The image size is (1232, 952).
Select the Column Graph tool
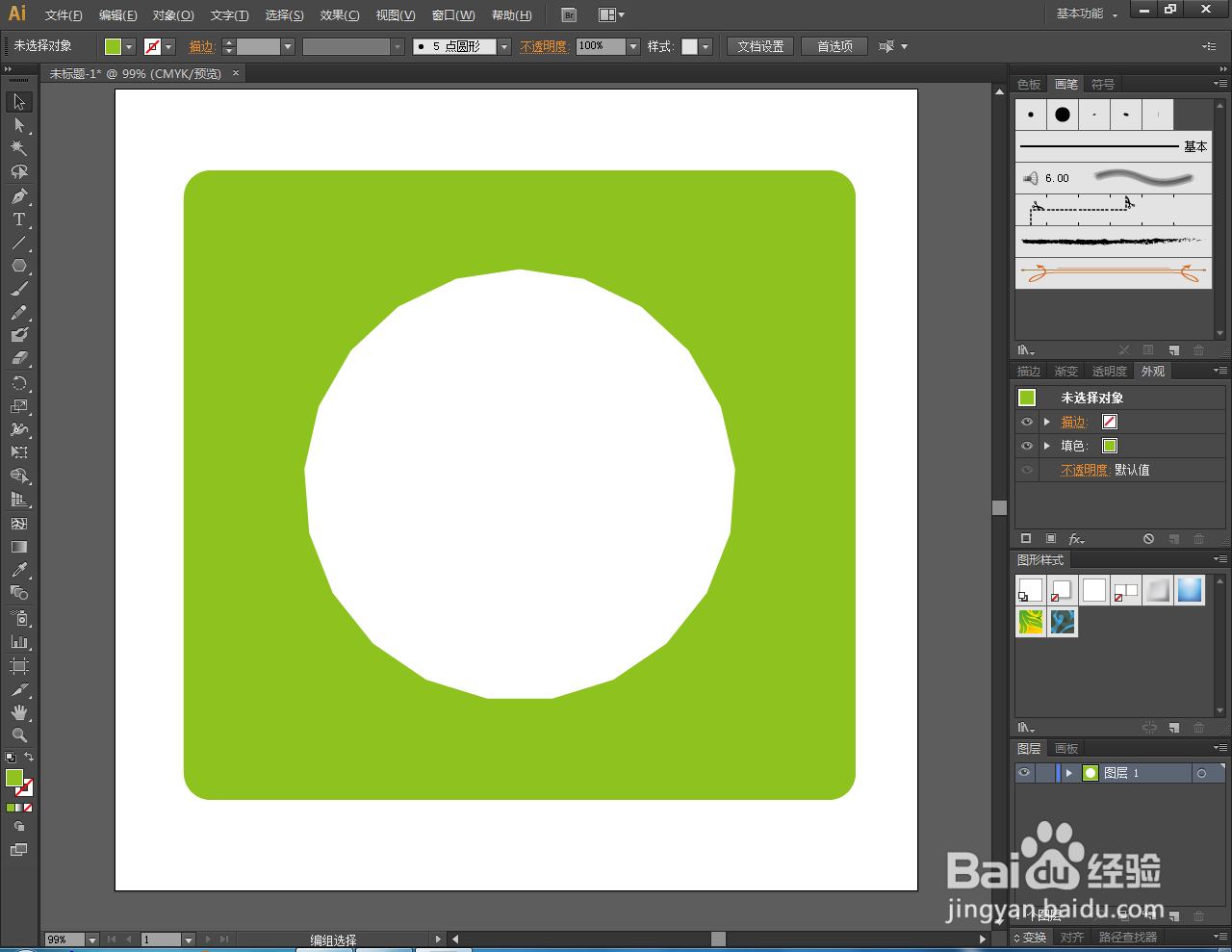click(19, 641)
